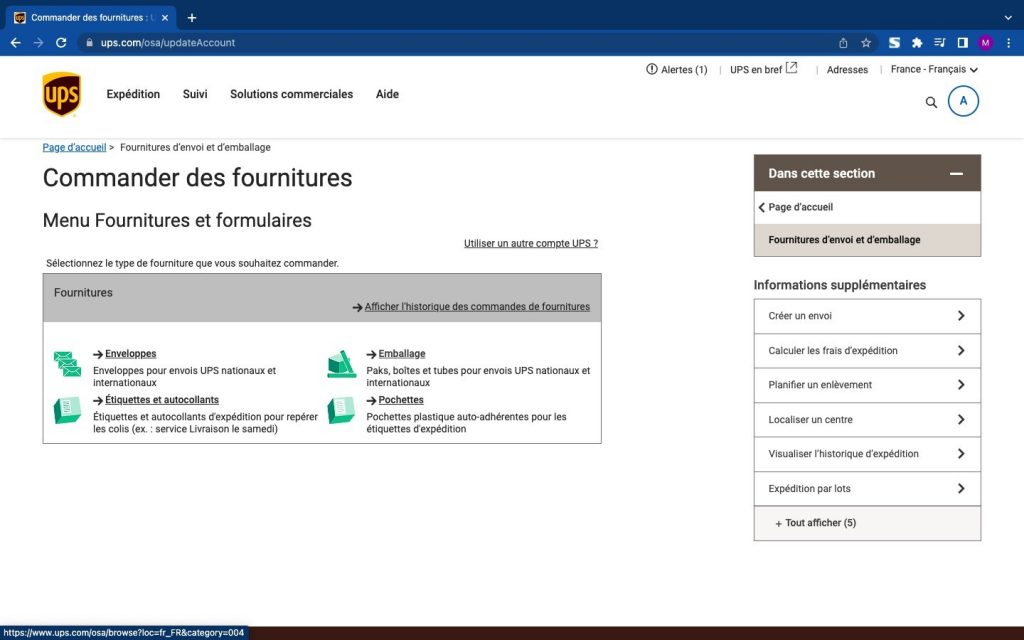1024x640 pixels.
Task: Open 'Localiser un centre' row
Action: (867, 419)
